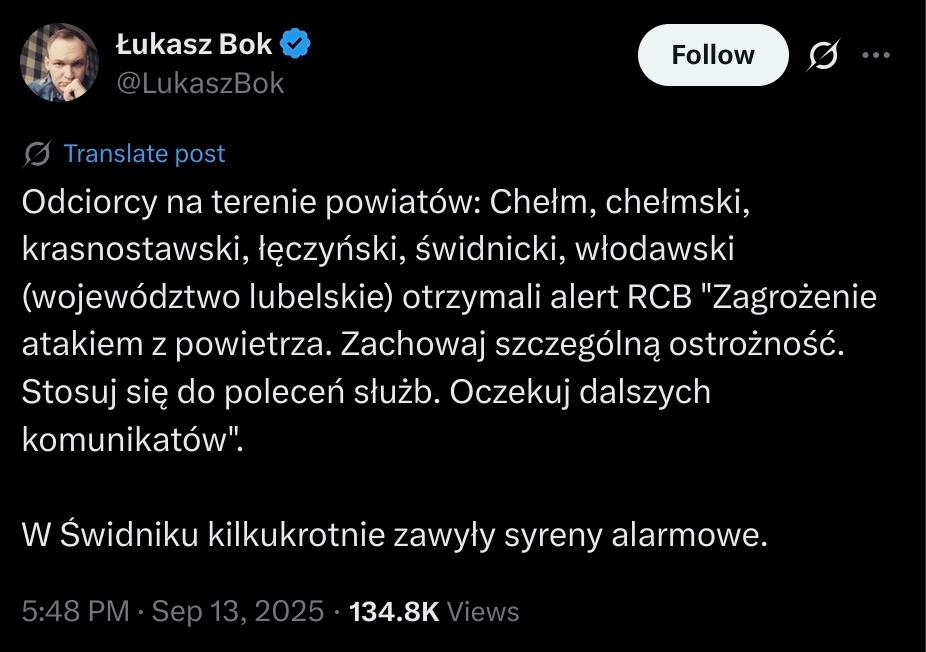Click the blue verified checkmark badge
Image resolution: width=926 pixels, height=652 pixels.
point(298,44)
